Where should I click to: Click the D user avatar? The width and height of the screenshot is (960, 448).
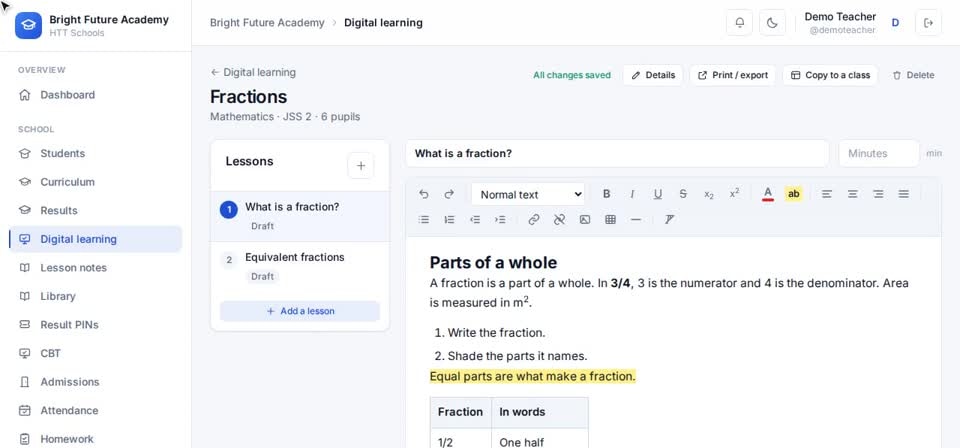click(x=895, y=23)
